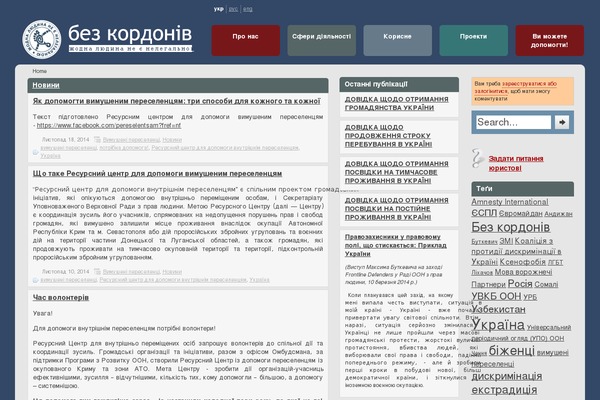The width and height of the screenshot is (600, 400).
Task: Click the question mark icon beside Задати питання
Action: [478, 158]
